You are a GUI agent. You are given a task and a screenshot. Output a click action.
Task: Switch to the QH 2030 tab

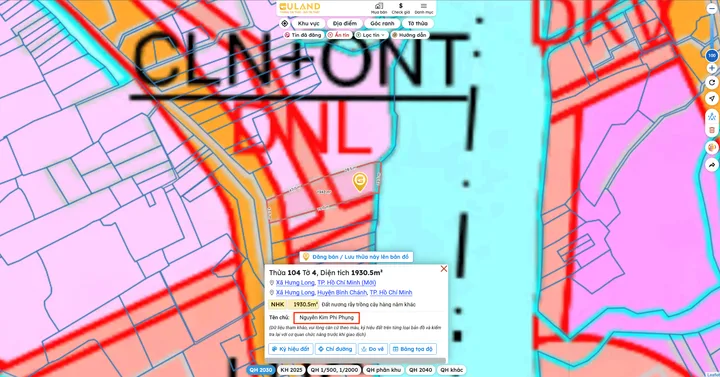pos(260,370)
